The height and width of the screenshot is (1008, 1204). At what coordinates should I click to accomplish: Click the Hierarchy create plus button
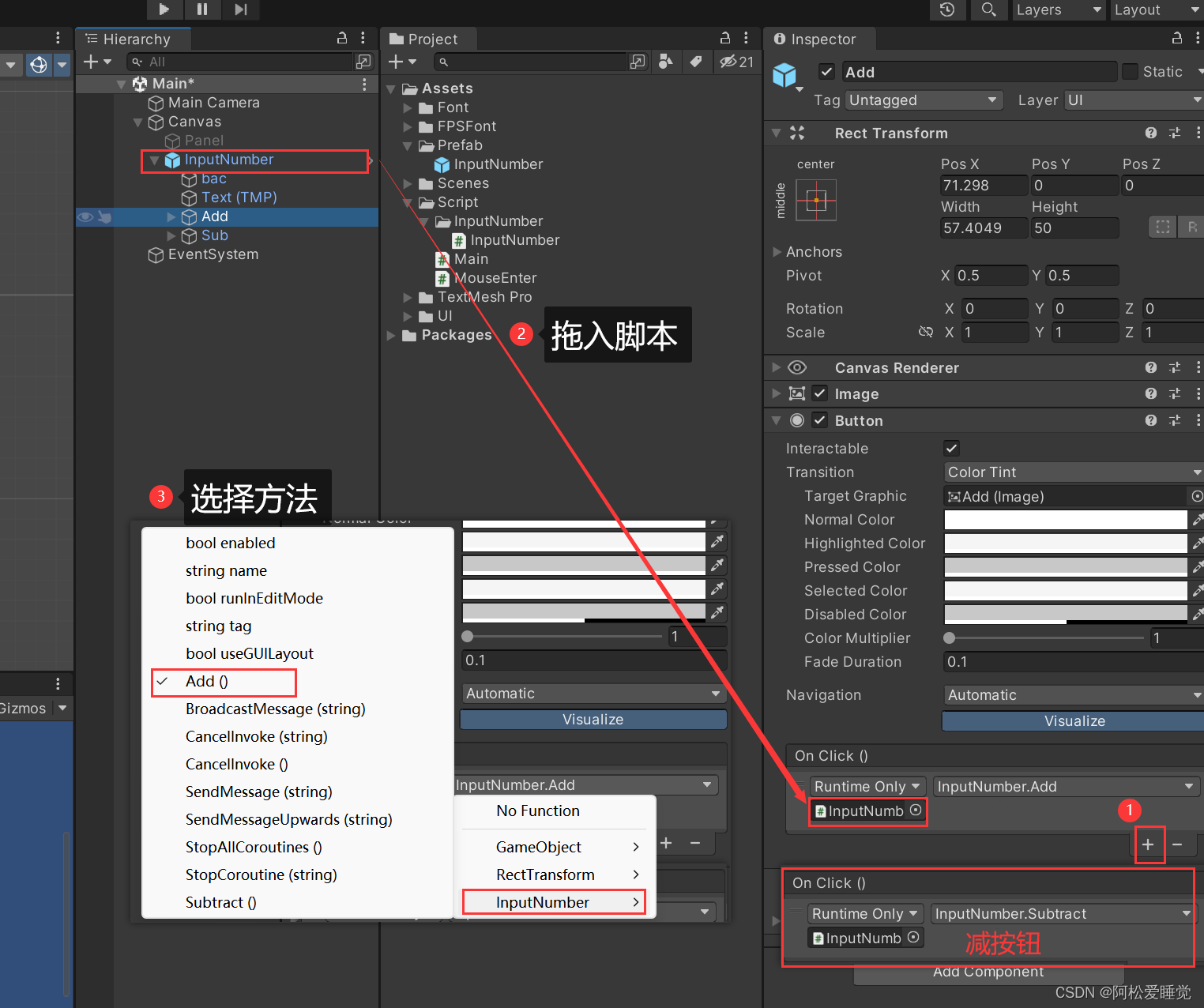coord(96,62)
